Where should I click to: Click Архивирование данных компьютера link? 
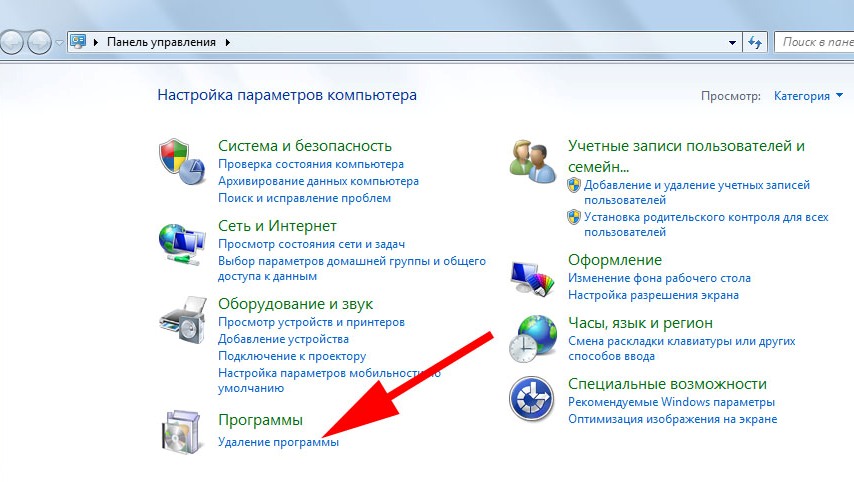(x=318, y=181)
